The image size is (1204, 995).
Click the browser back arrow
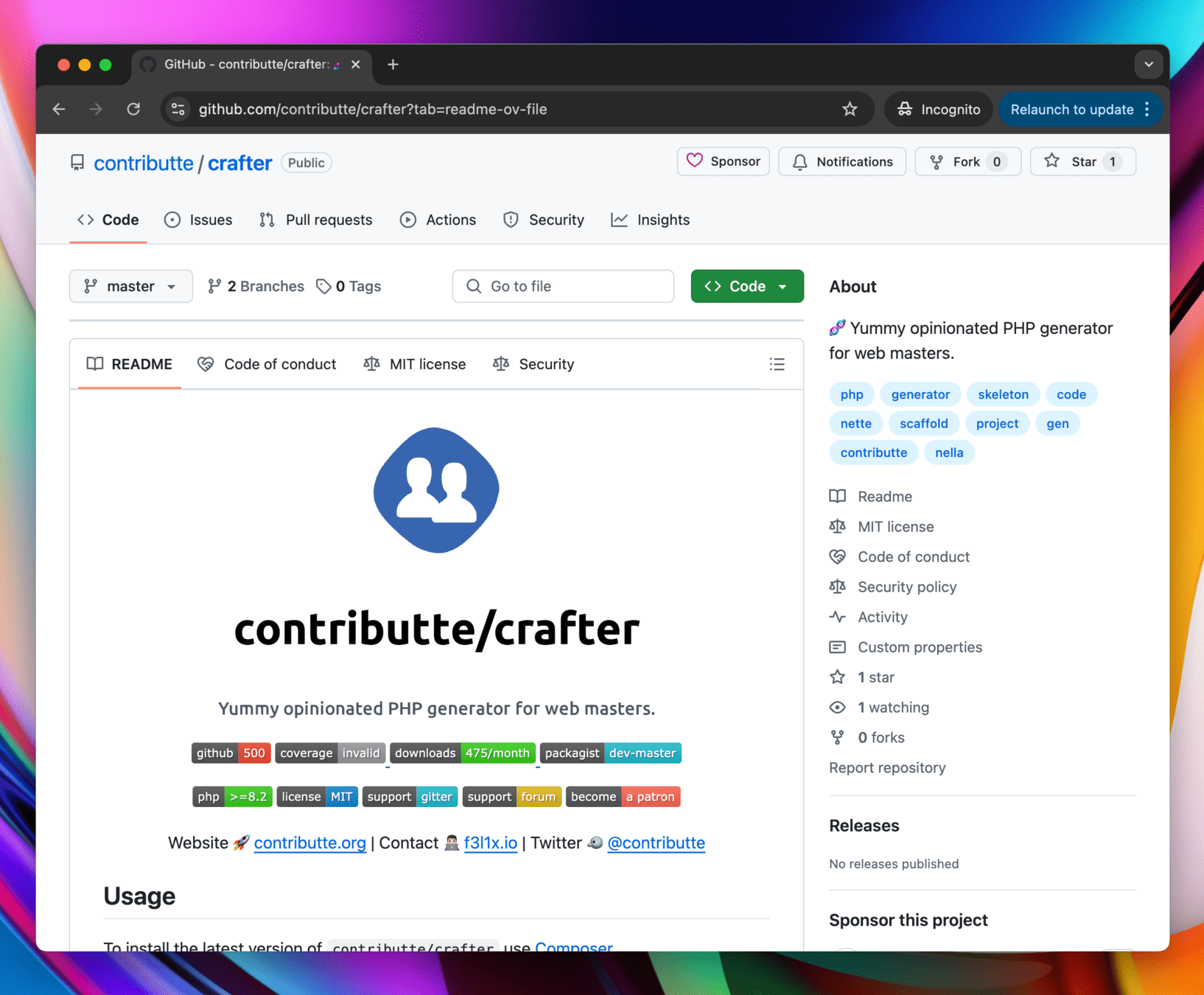[59, 109]
